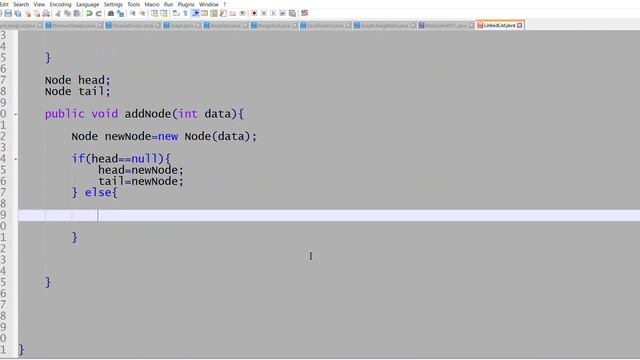The width and height of the screenshot is (640, 360).
Task: Open the Macro menu
Action: tap(152, 4)
